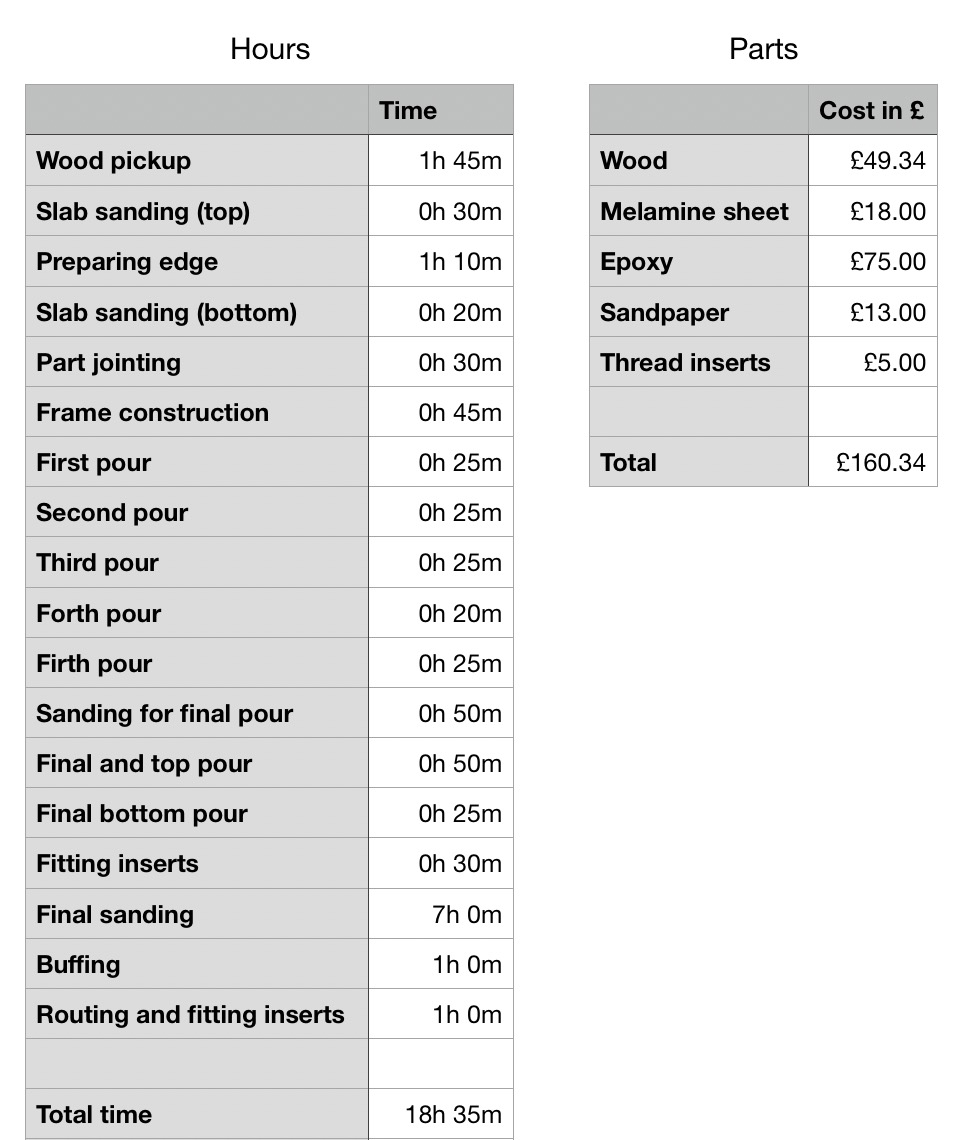Click the Epoxy cost £75.00 cell
This screenshot has height=1140, width=958.
tap(872, 261)
